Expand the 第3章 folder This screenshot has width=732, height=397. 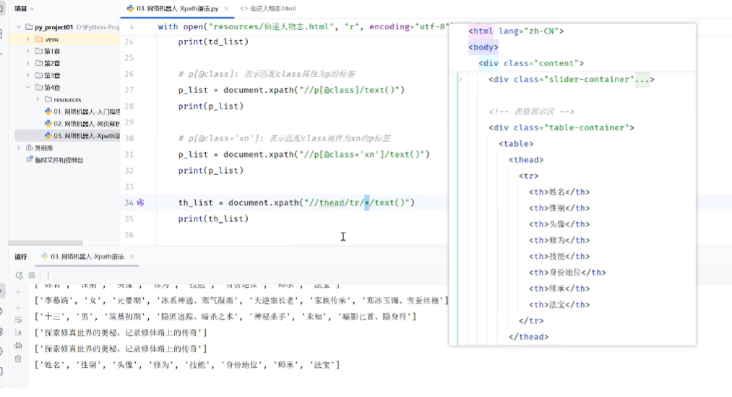(x=28, y=75)
